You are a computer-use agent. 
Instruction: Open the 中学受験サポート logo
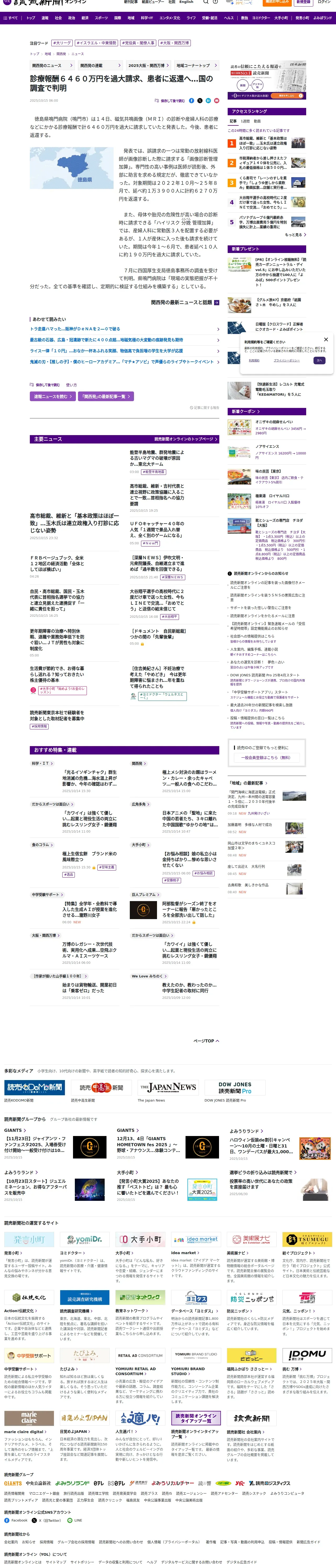(29, 1356)
